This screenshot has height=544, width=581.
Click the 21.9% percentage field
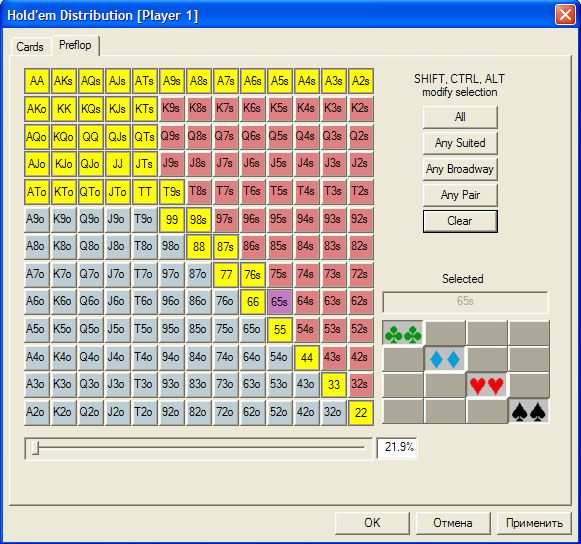397,448
